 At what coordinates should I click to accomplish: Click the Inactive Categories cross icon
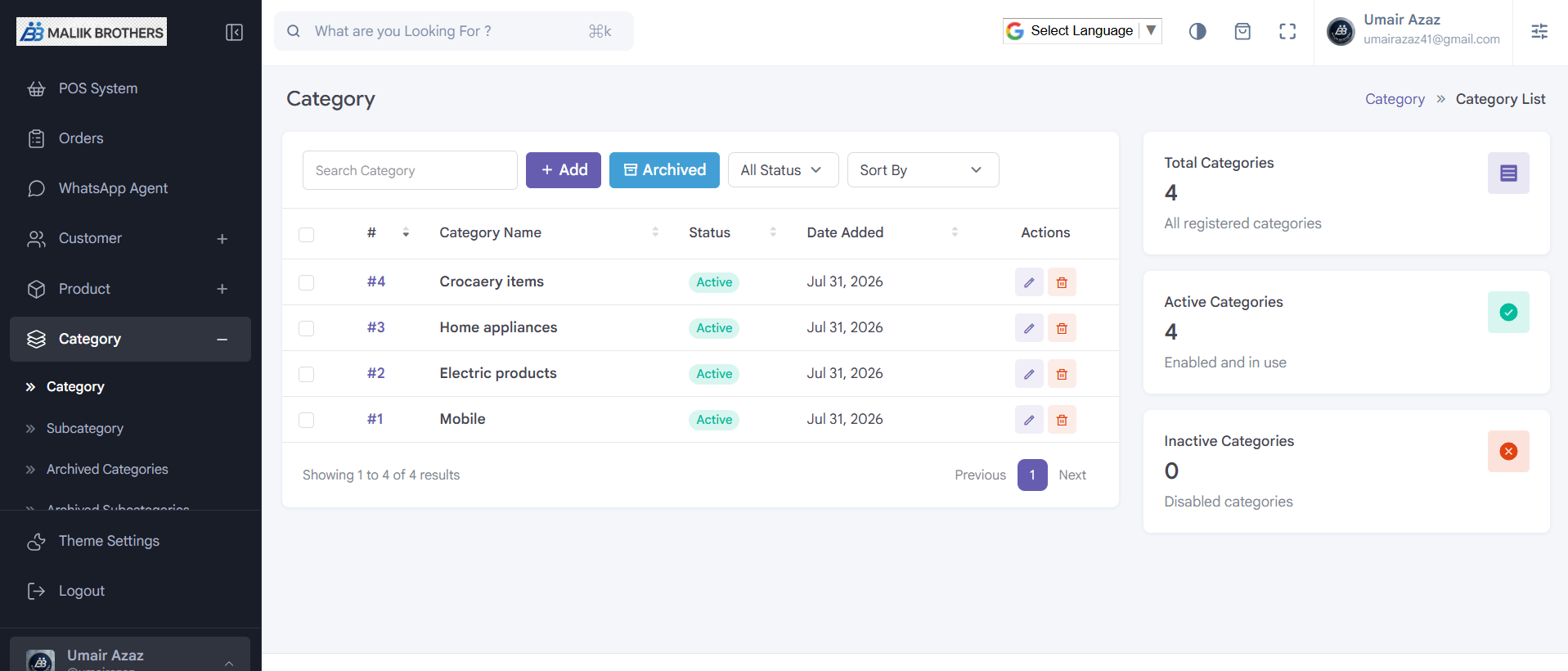1508,452
